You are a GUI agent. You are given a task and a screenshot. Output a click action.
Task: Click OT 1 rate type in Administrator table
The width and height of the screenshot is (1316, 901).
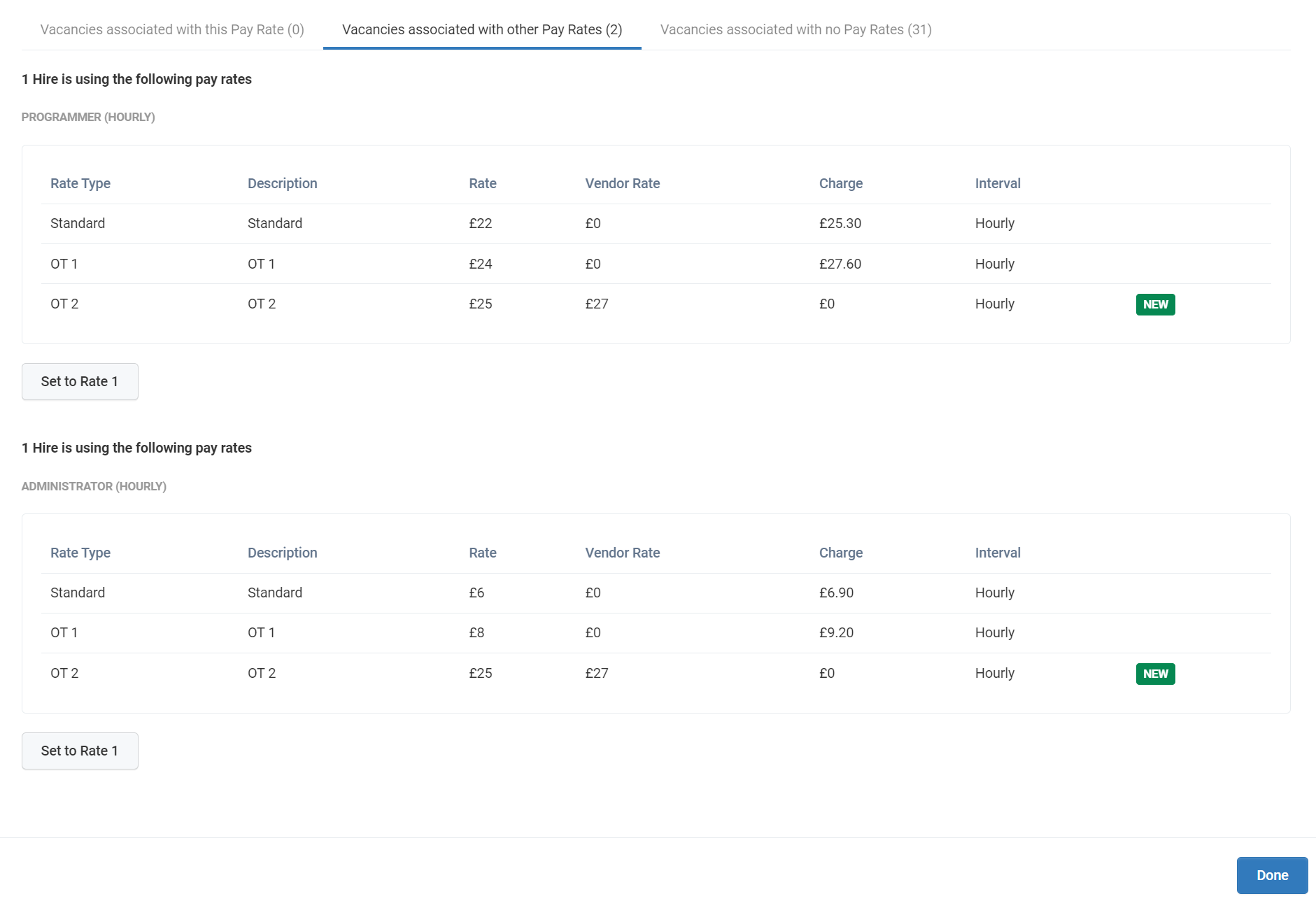[x=64, y=632]
